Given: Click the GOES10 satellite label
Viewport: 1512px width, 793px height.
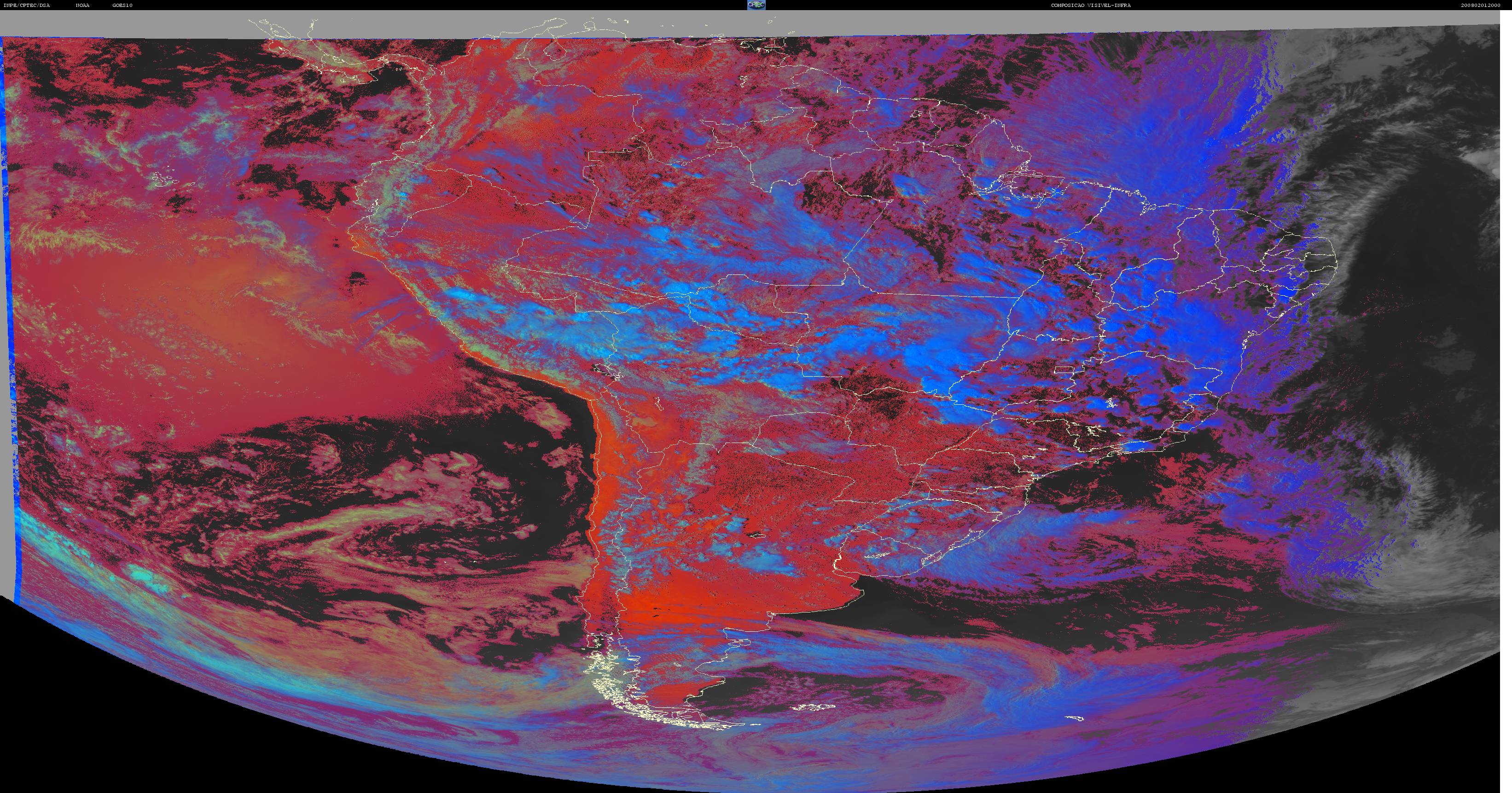Looking at the screenshot, I should tap(122, 5).
